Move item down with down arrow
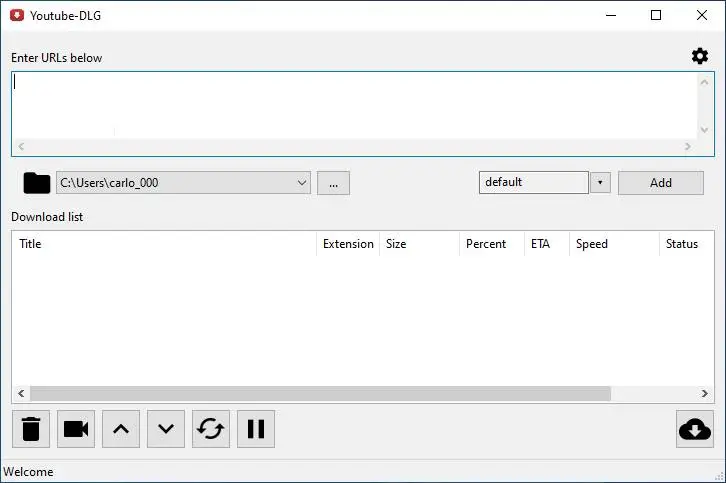This screenshot has width=726, height=483. coord(166,429)
